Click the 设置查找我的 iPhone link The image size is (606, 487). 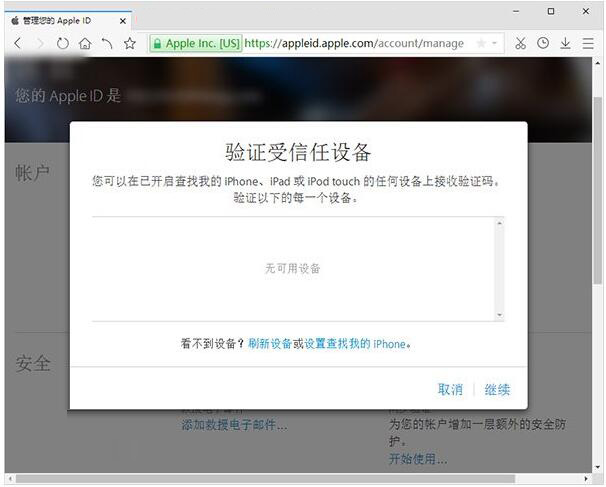355,344
